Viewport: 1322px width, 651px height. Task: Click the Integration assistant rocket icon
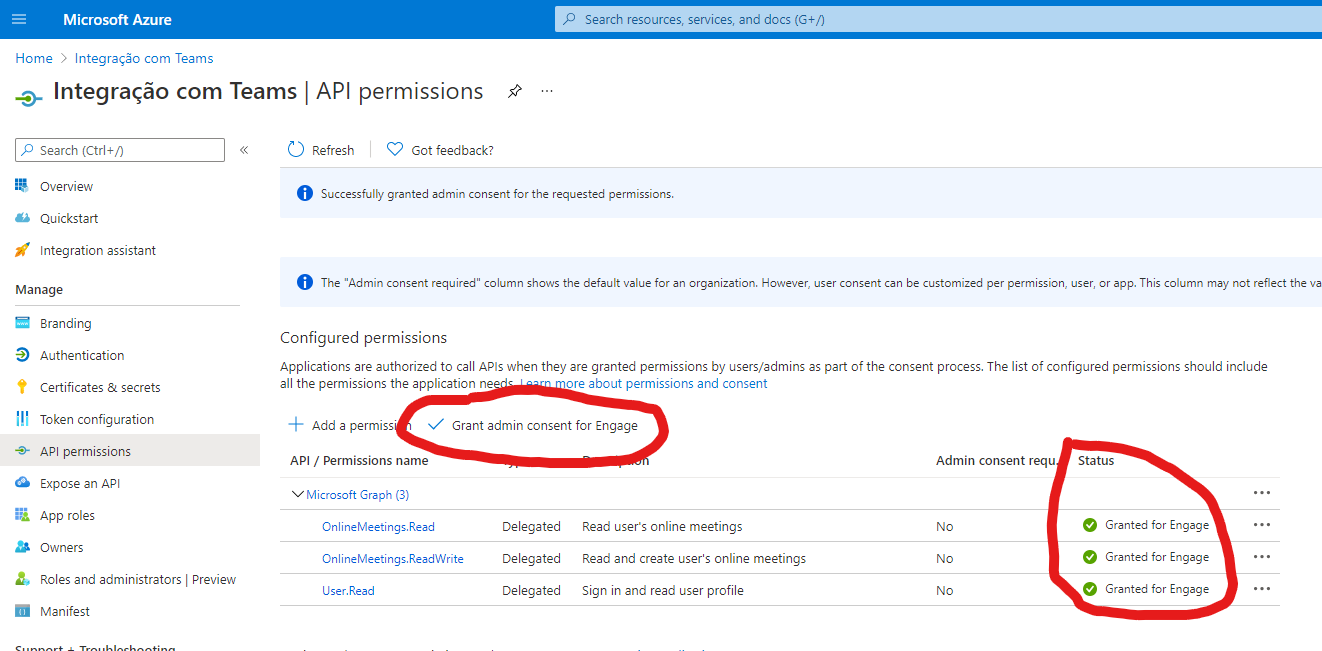pos(23,250)
